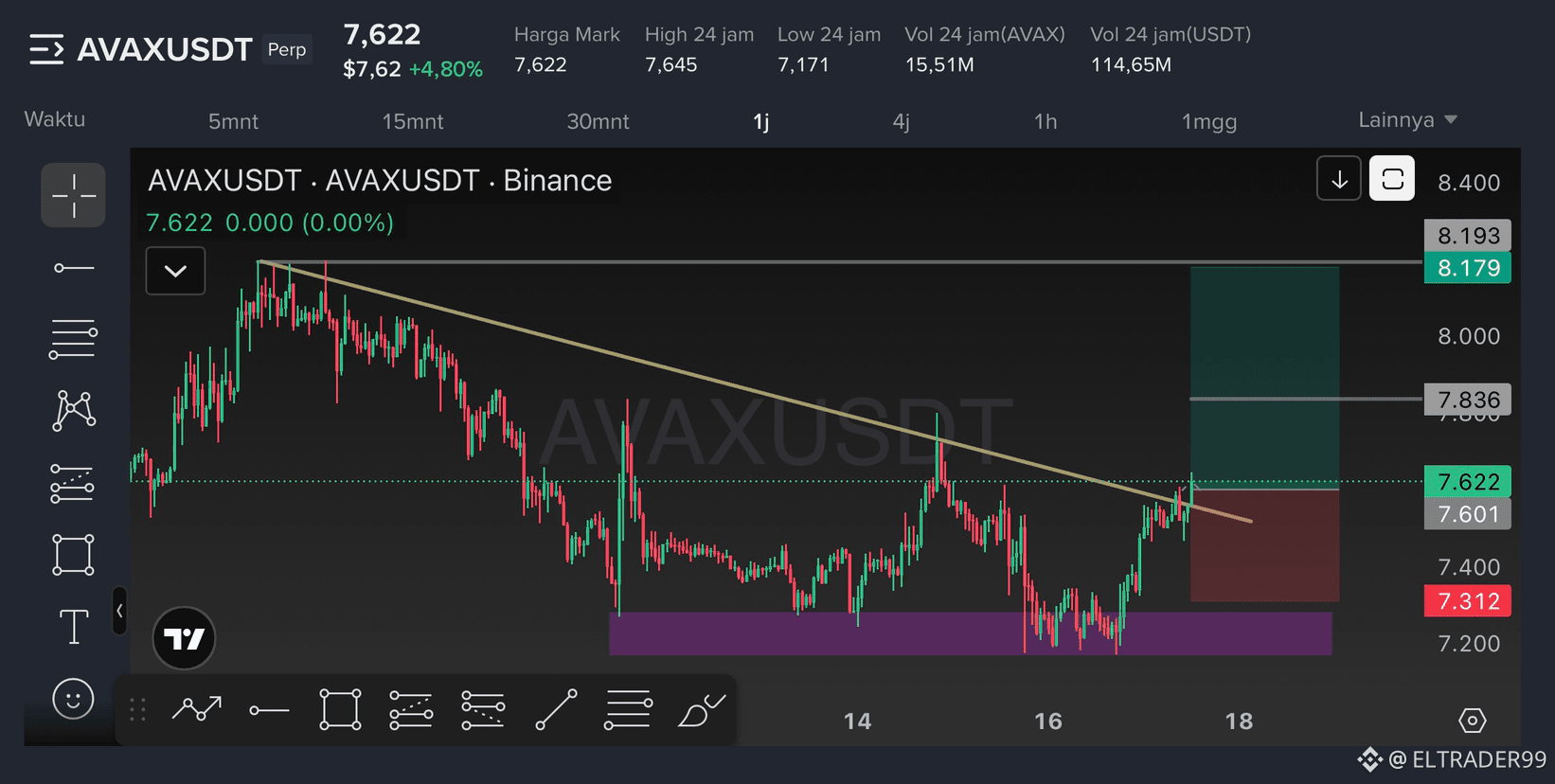1555x784 pixels.
Task: Switch to the 4j timeframe
Action: (902, 121)
